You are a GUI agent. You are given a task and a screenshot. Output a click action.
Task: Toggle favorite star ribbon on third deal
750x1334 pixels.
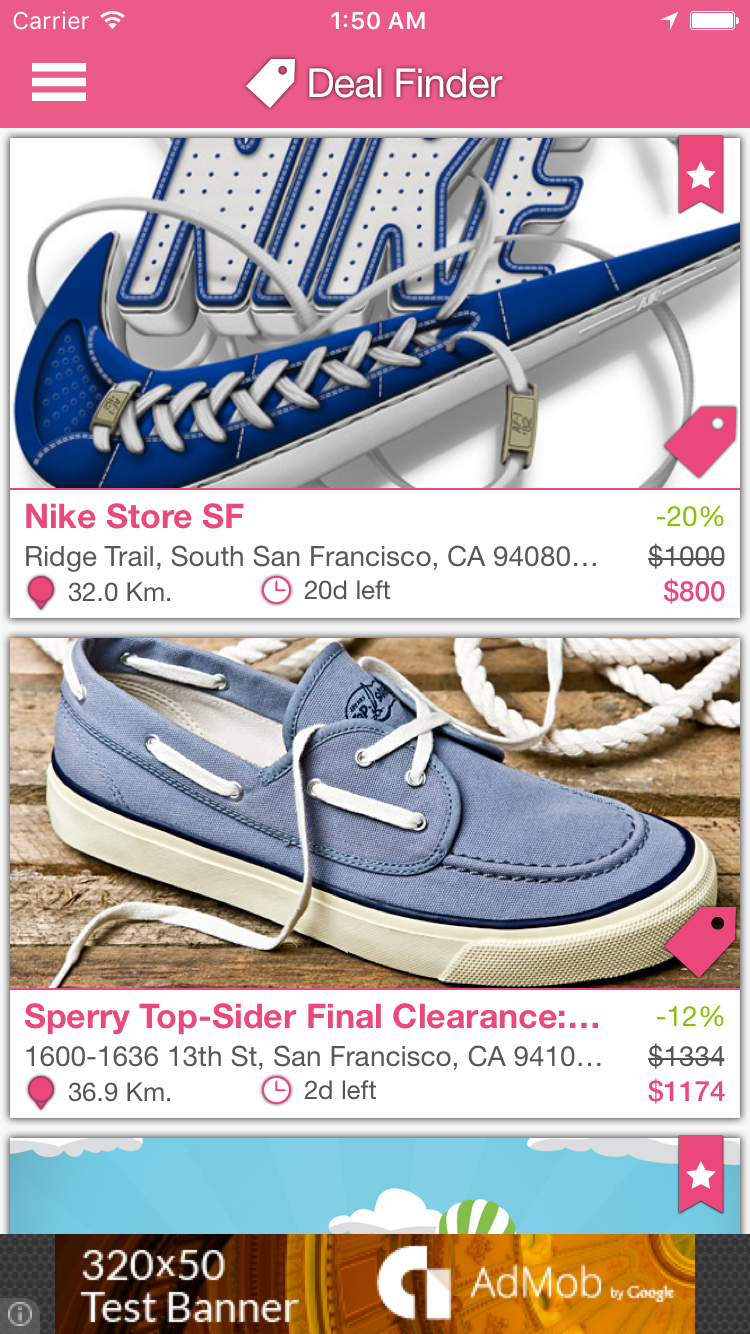click(701, 1174)
